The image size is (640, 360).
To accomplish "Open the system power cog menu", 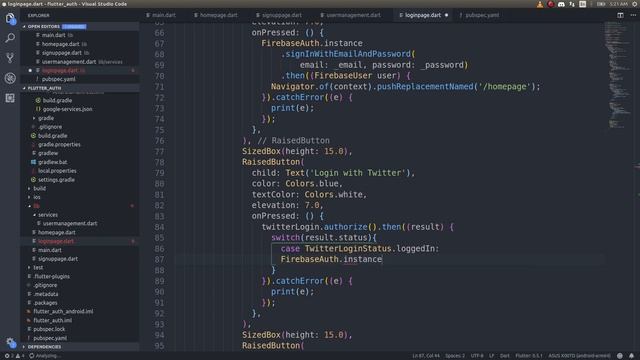I will click(x=635, y=4).
